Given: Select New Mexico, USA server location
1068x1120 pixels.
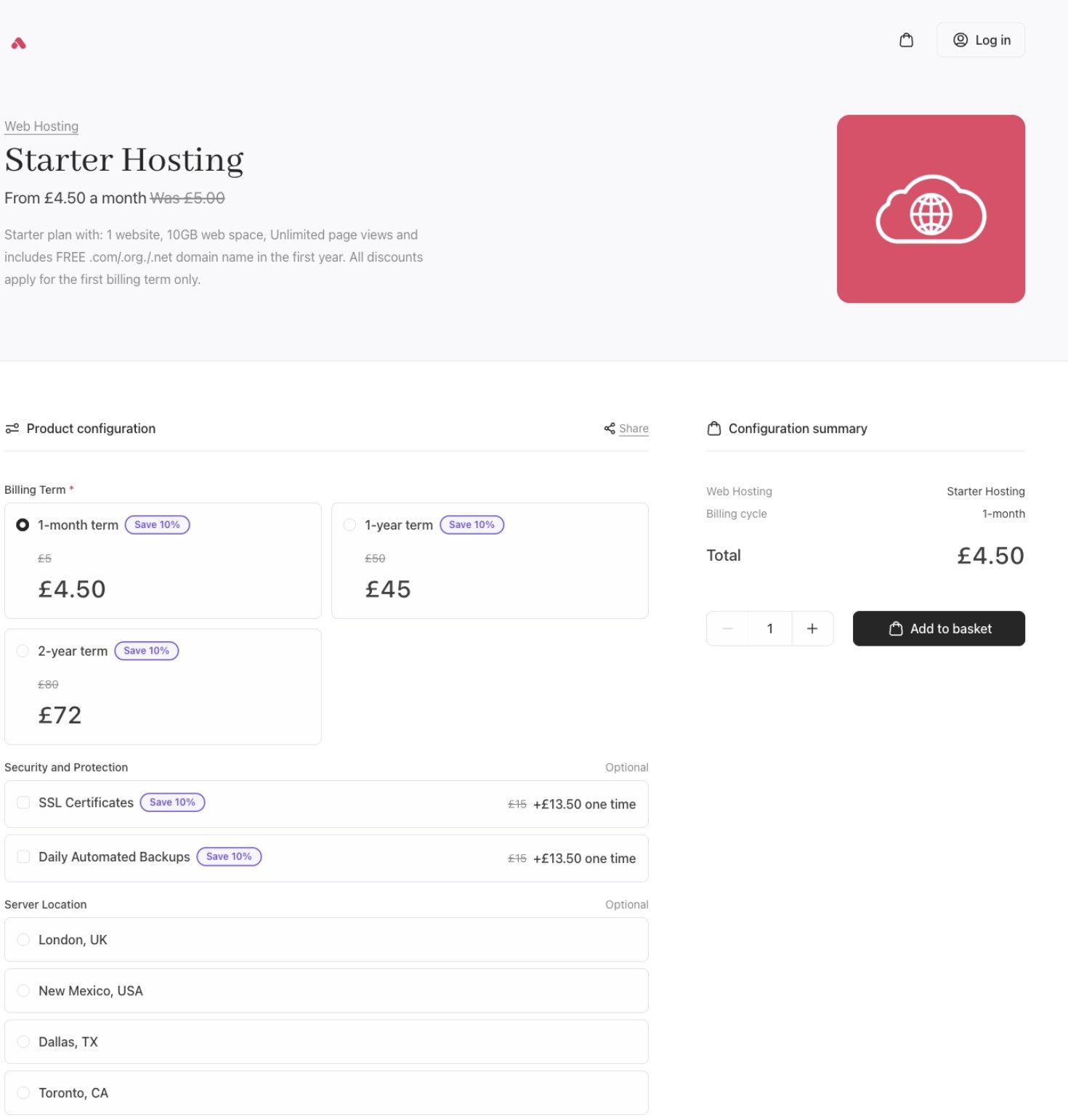Looking at the screenshot, I should (326, 991).
